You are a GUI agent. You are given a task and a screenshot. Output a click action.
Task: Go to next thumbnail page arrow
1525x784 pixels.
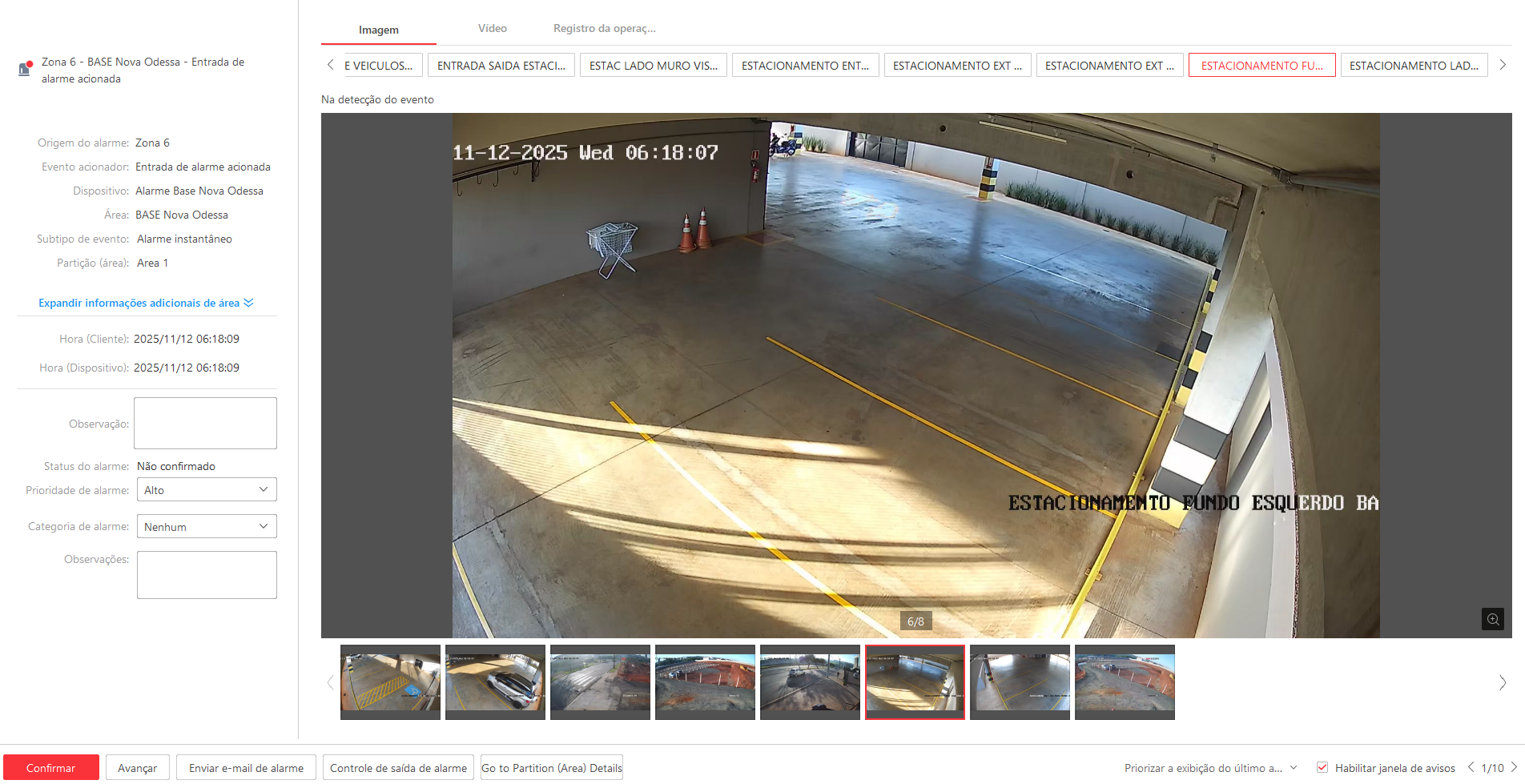(1502, 682)
